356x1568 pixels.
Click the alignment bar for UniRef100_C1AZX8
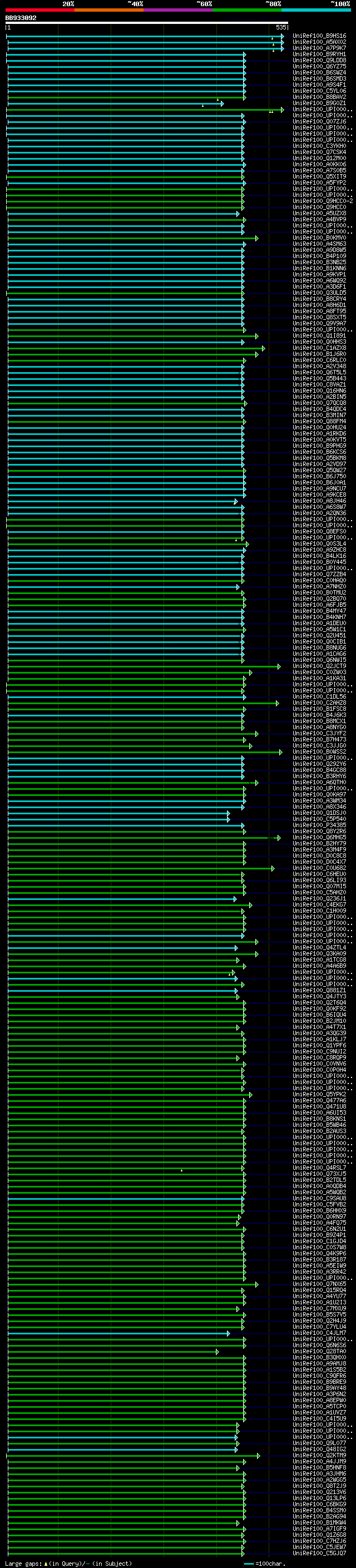point(136,348)
